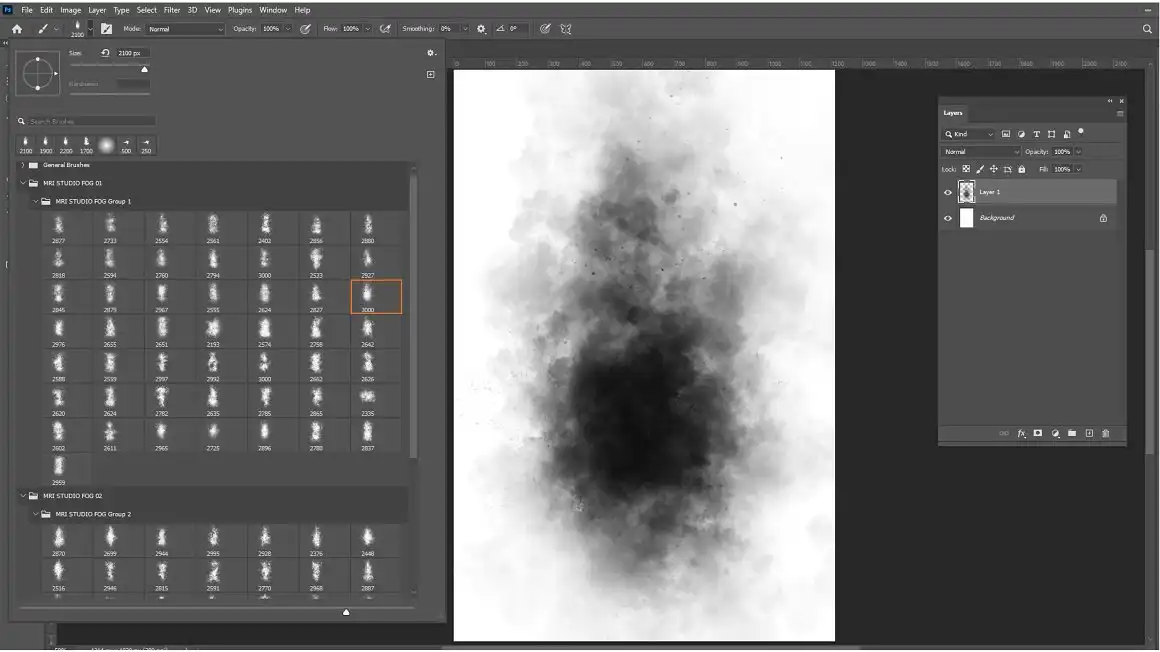
Task: Lock all layer attributes
Action: coord(1022,169)
